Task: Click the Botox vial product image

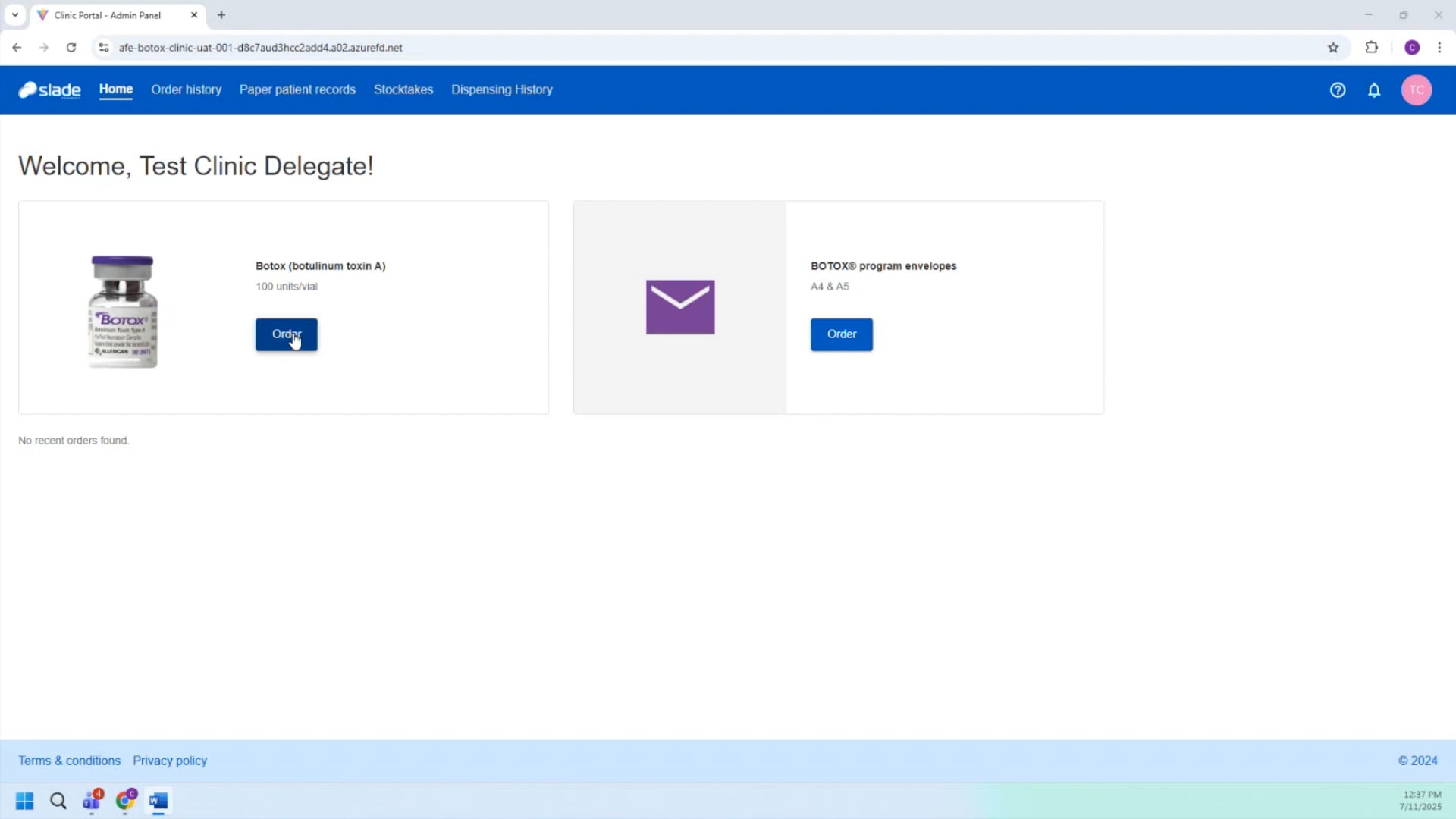Action: click(x=123, y=312)
